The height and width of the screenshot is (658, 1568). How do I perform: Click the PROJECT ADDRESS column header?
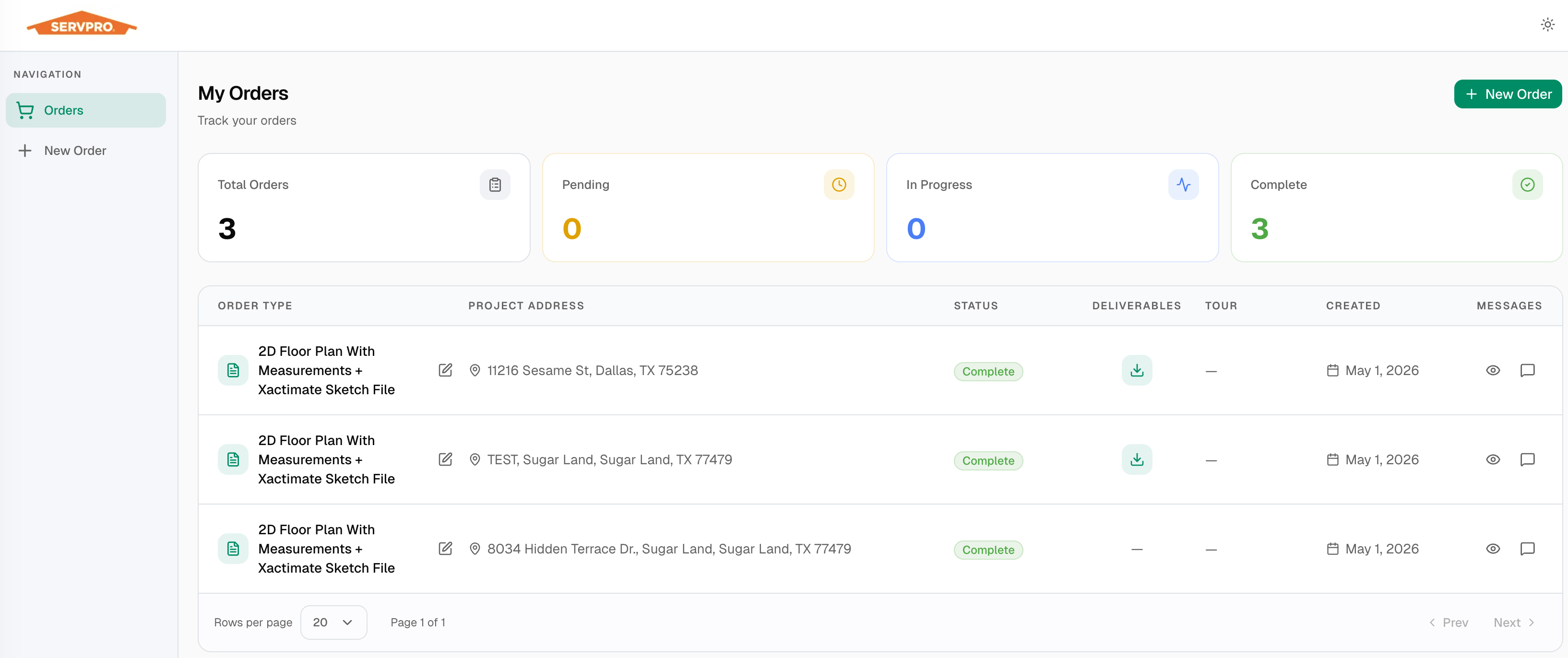point(526,305)
